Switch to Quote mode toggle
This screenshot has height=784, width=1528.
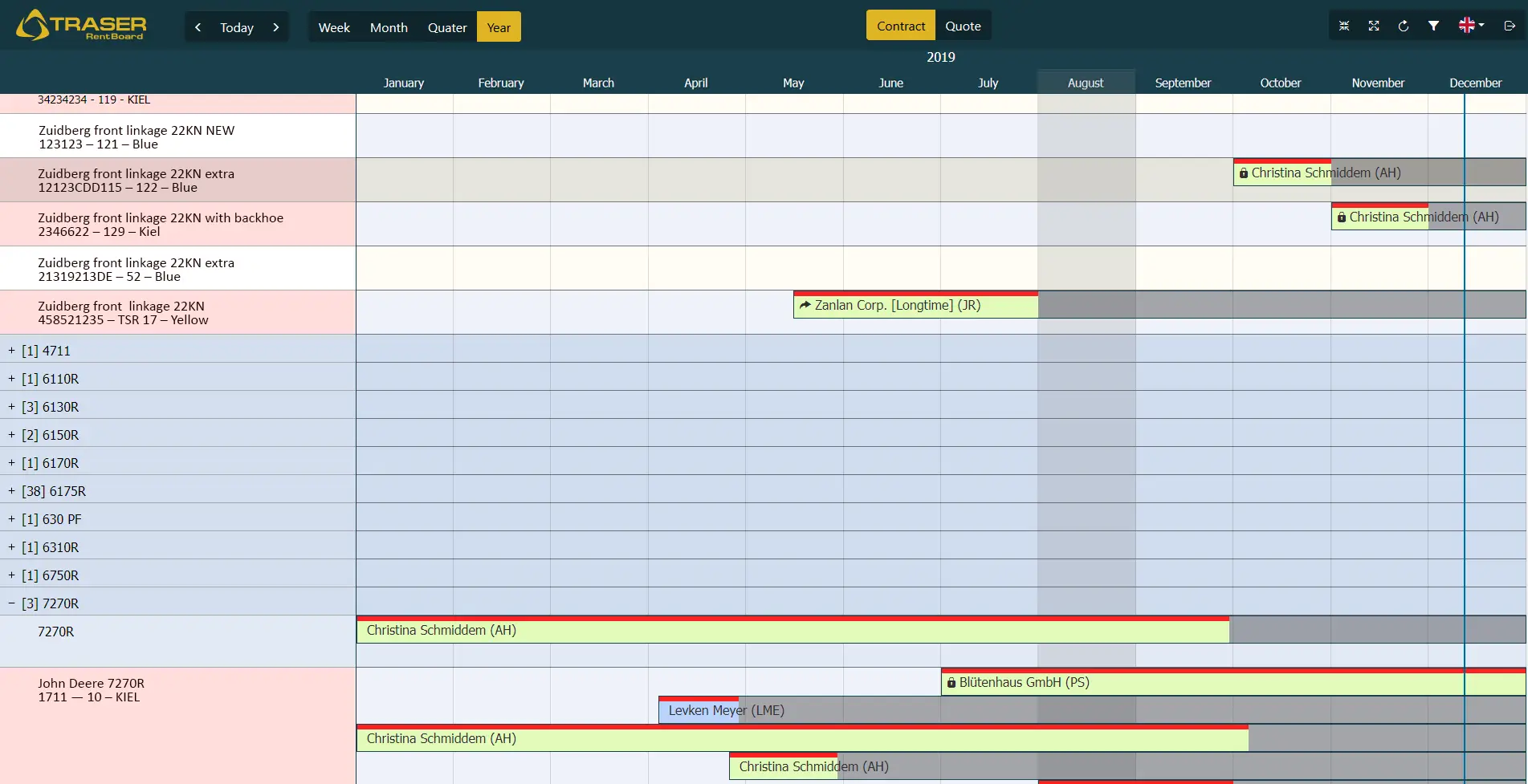(x=963, y=26)
